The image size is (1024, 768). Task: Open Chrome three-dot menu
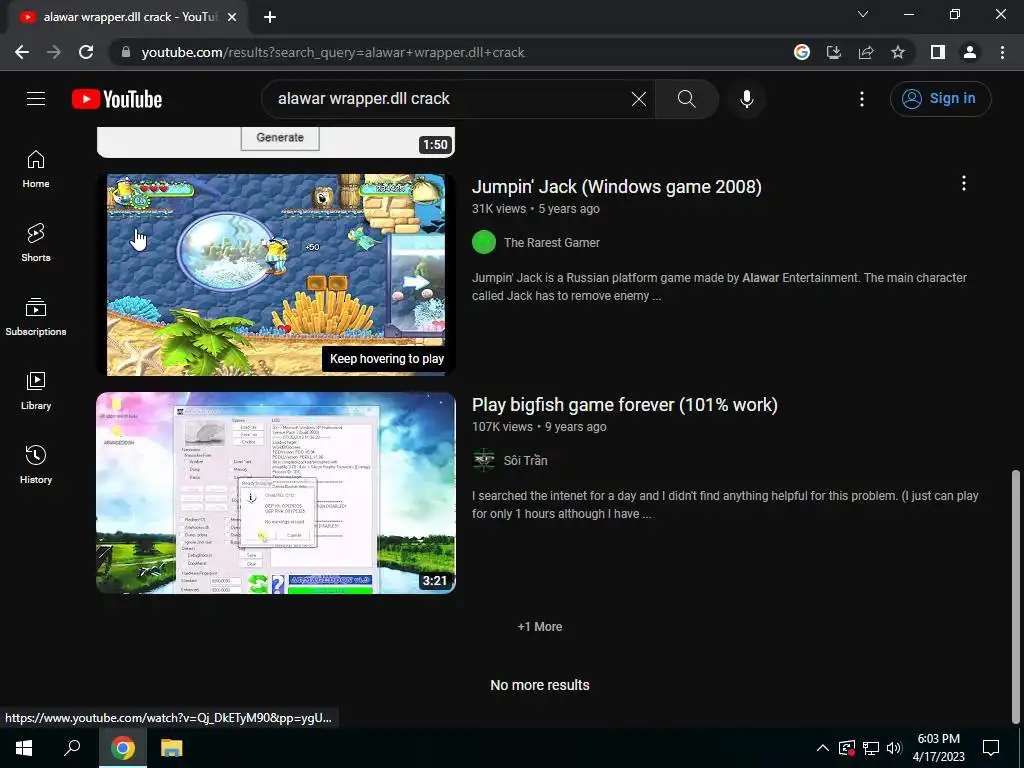click(x=1002, y=52)
